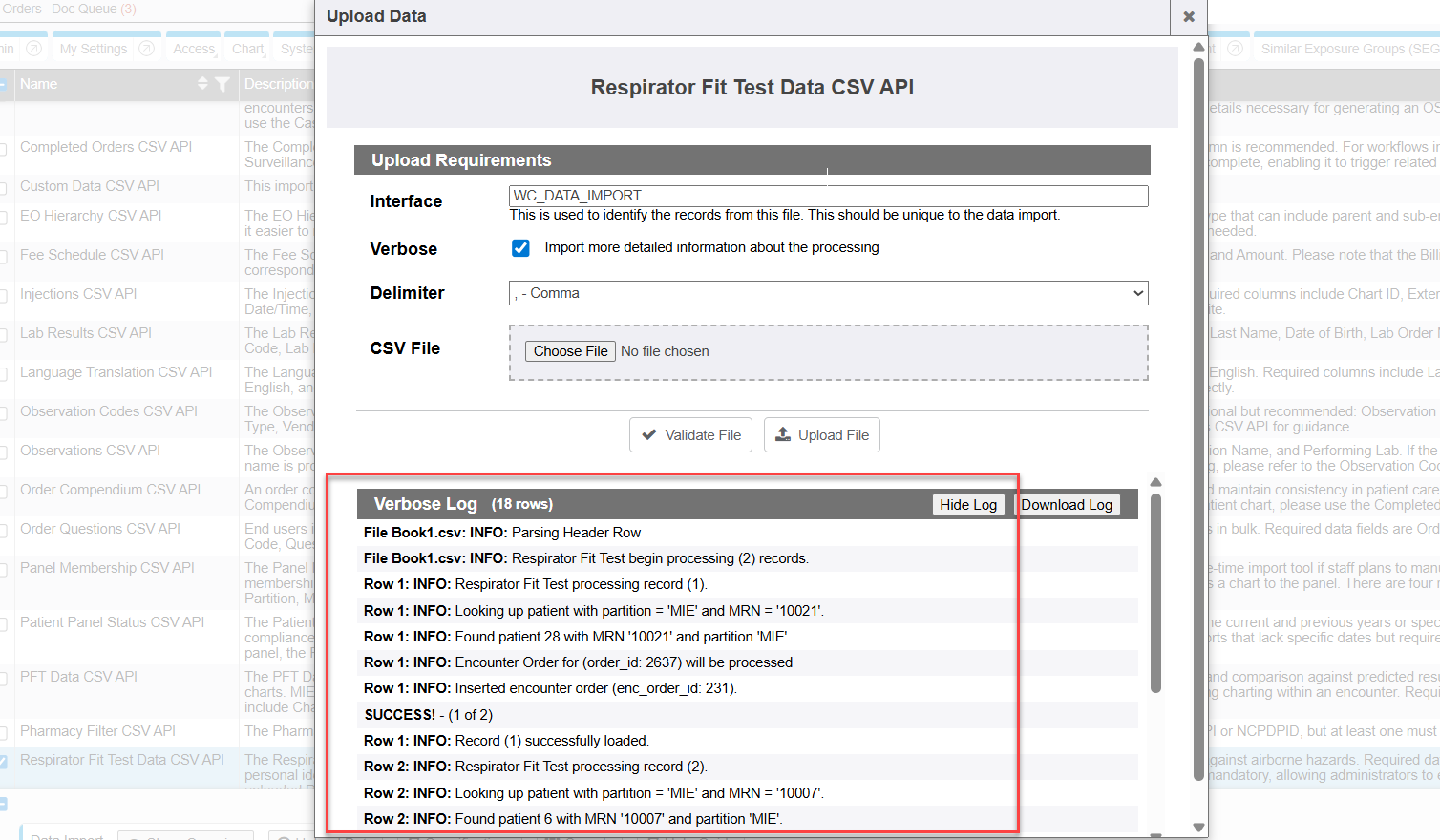Open the Delimiter dropdown
The height and width of the screenshot is (840, 1440).
(x=828, y=293)
